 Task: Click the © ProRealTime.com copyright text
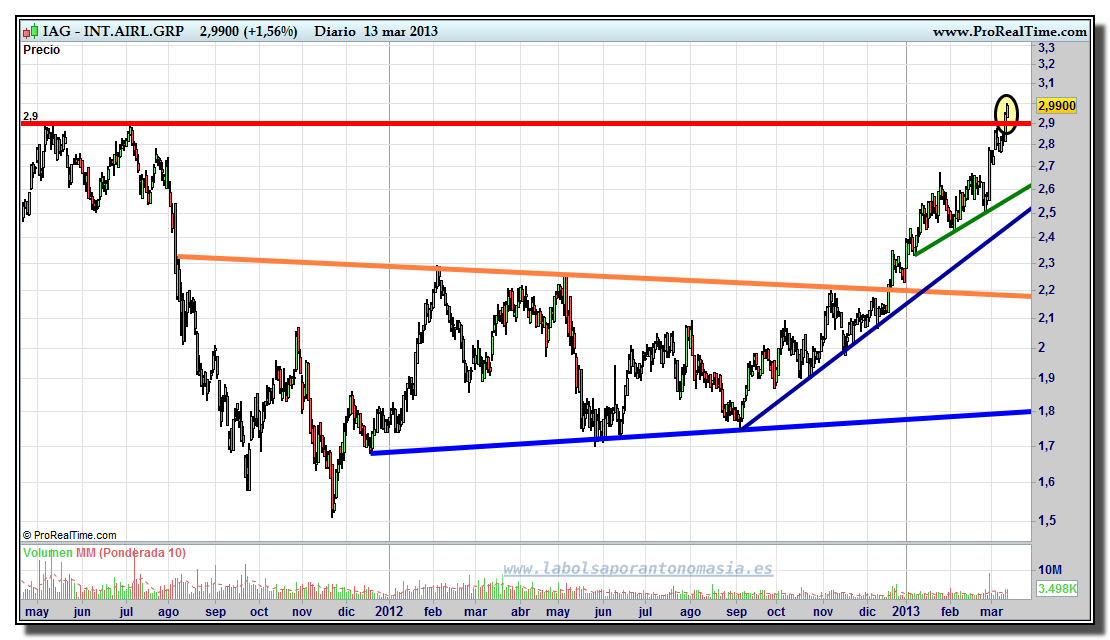click(x=70, y=535)
